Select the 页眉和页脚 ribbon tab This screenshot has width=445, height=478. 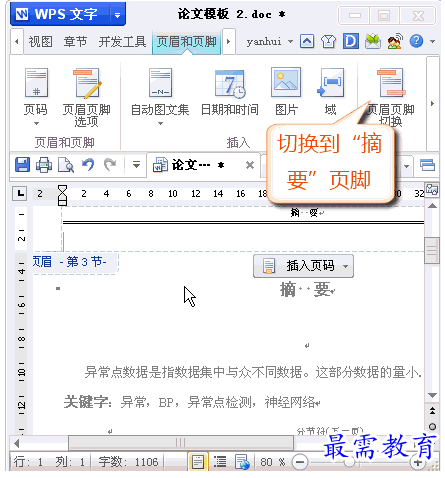point(186,42)
